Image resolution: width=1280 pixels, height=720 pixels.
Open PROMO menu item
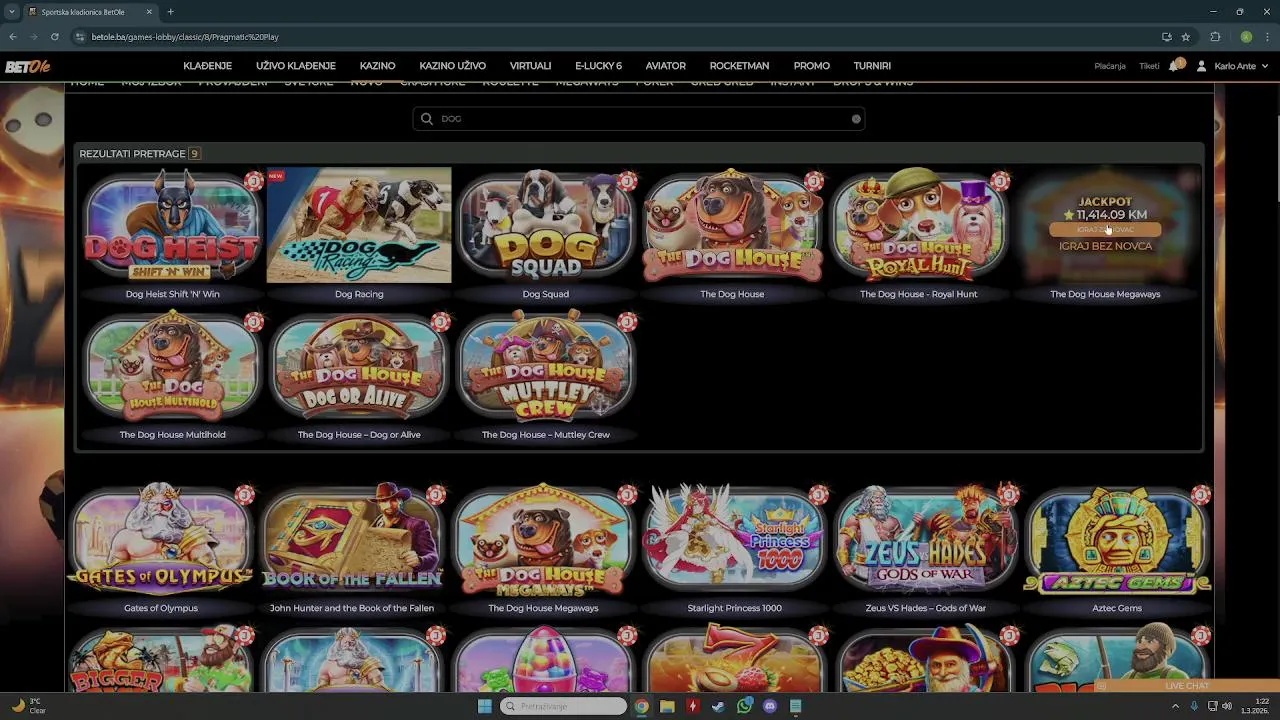[811, 66]
